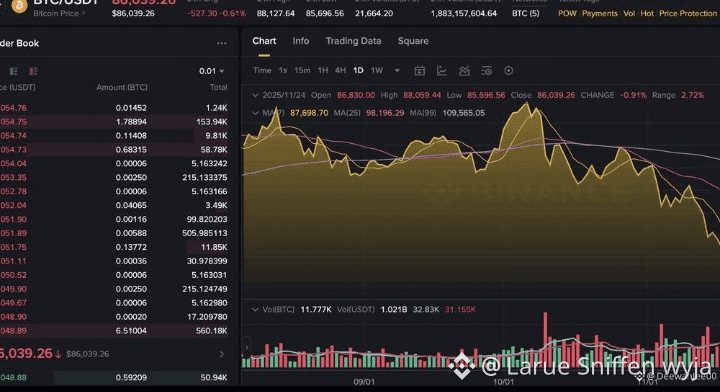Click the order totaling 505.985113
The image size is (720, 392).
click(114, 233)
